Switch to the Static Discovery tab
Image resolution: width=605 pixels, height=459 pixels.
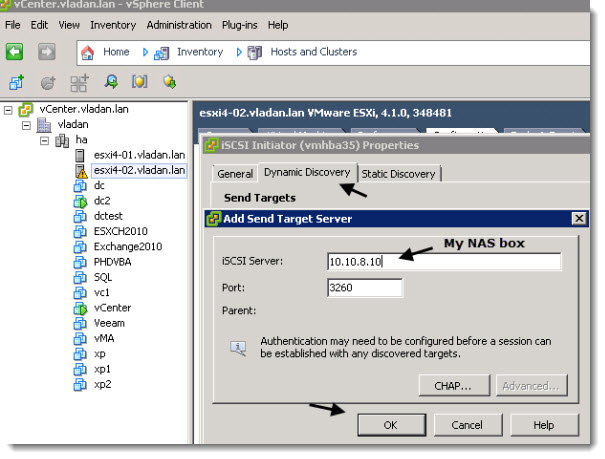point(399,174)
